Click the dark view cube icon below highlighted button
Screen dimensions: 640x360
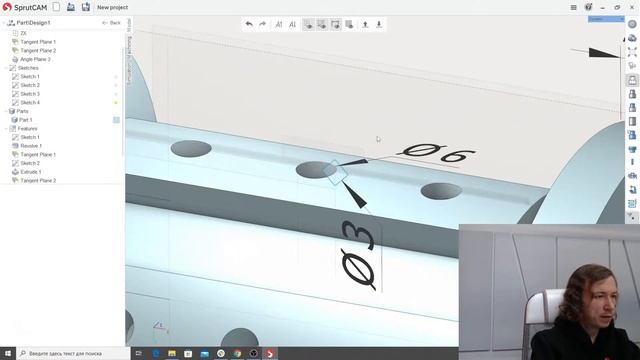coord(632,94)
